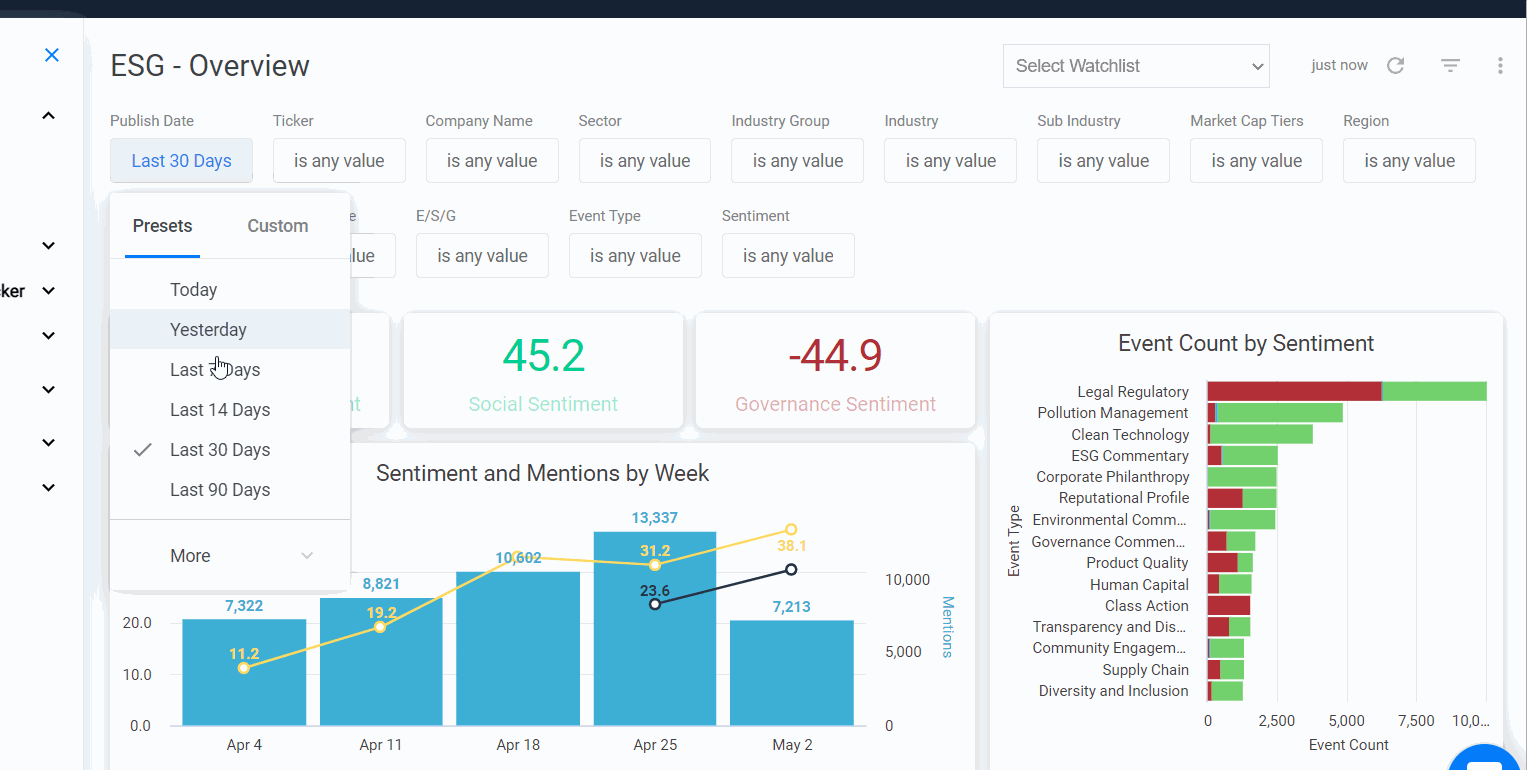Choose the Today preset

[x=193, y=290]
